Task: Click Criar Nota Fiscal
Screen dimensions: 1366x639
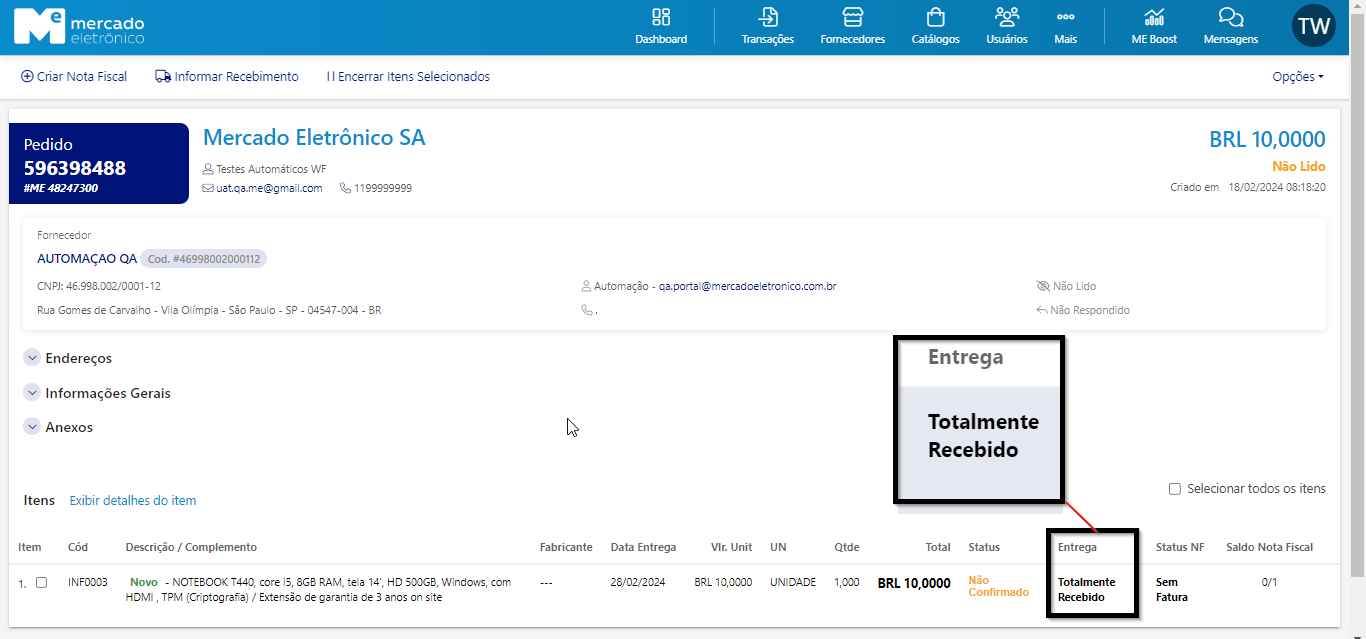Action: pyautogui.click(x=74, y=76)
